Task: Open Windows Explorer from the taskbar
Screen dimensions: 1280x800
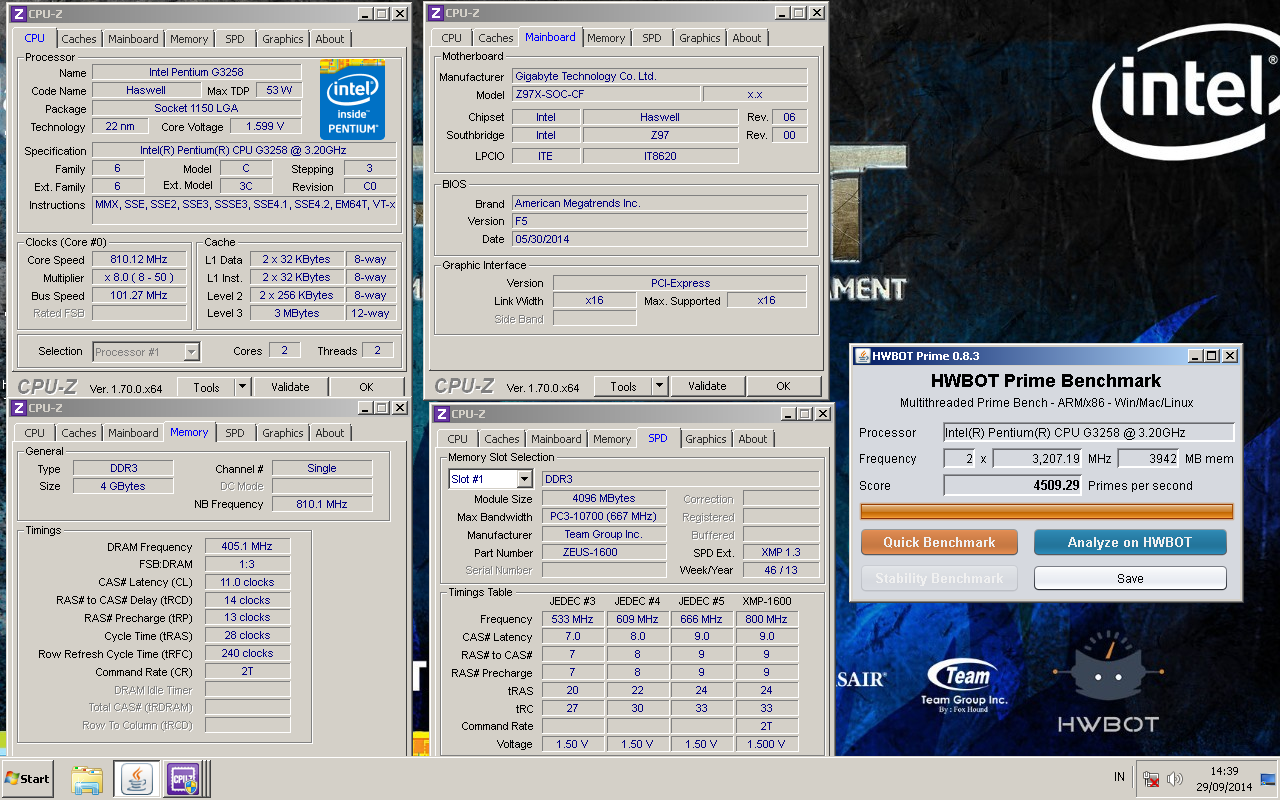Action: click(x=87, y=778)
